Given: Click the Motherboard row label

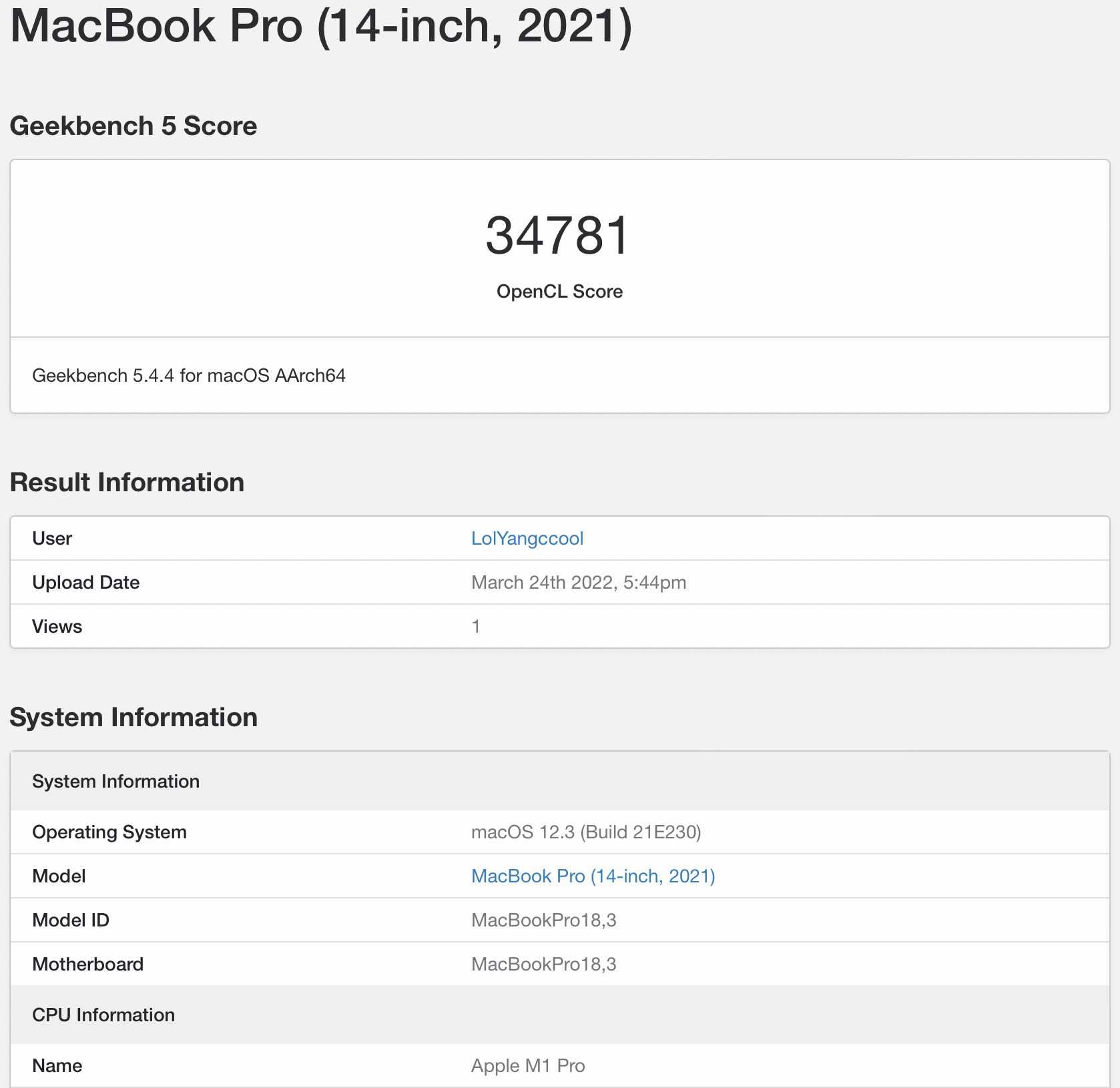Looking at the screenshot, I should point(88,965).
